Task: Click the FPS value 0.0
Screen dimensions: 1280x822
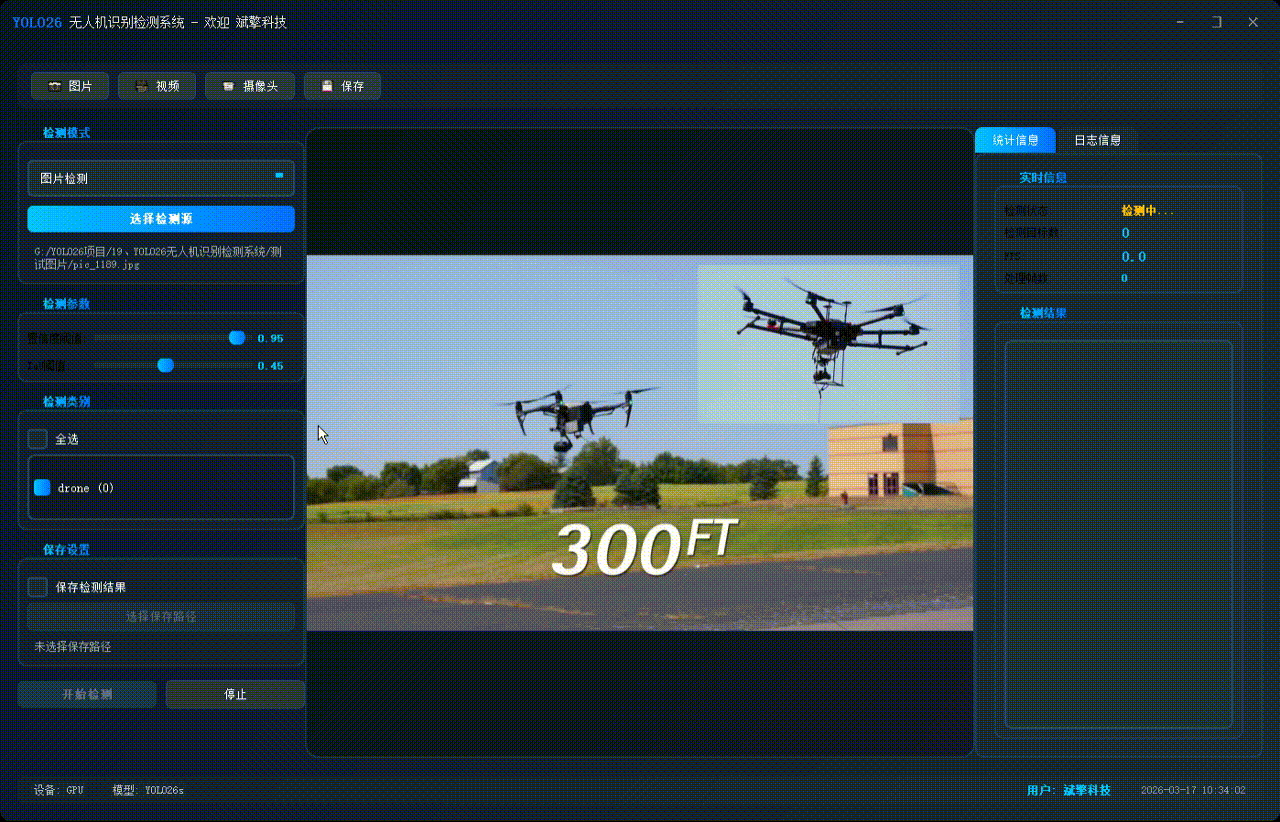Action: 1134,257
